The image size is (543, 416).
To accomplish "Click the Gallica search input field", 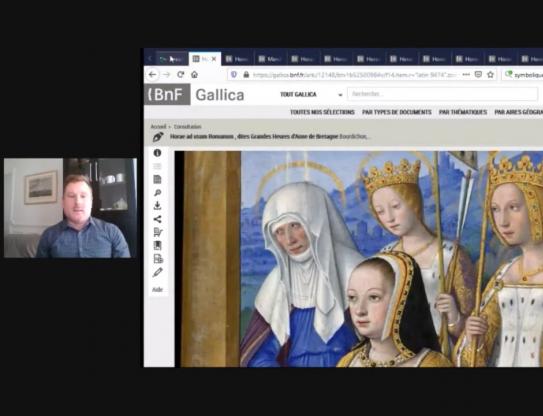I will click(x=442, y=94).
